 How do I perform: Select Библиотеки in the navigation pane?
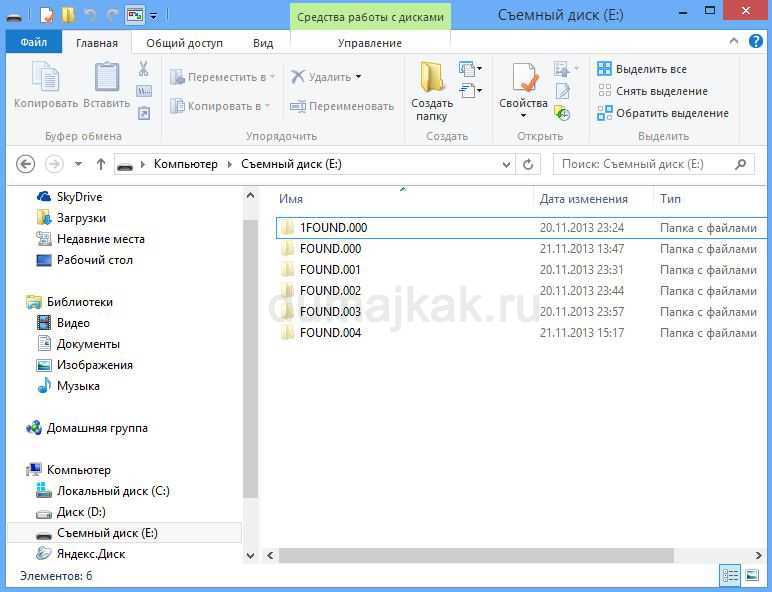(x=69, y=302)
